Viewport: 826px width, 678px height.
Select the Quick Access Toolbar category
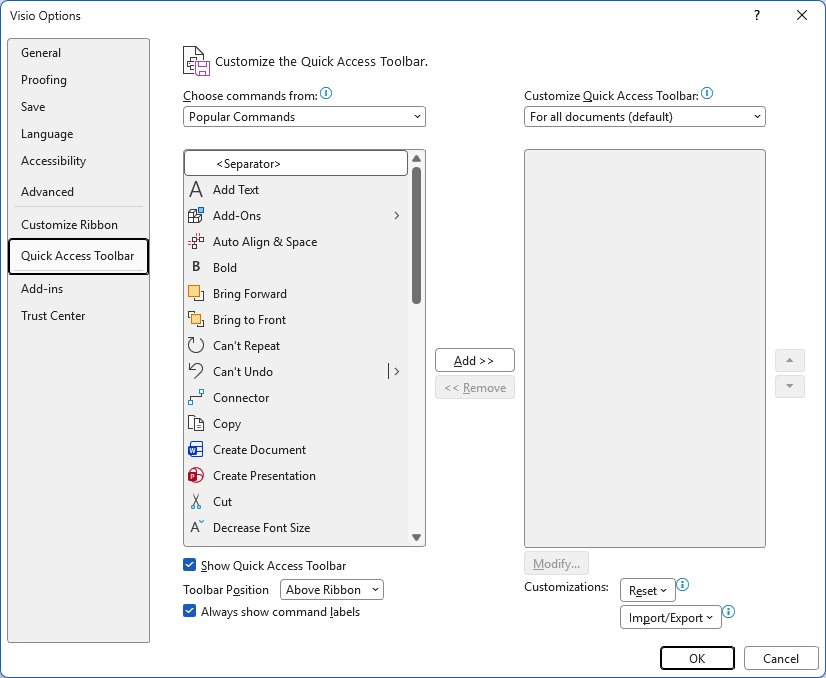(x=78, y=256)
